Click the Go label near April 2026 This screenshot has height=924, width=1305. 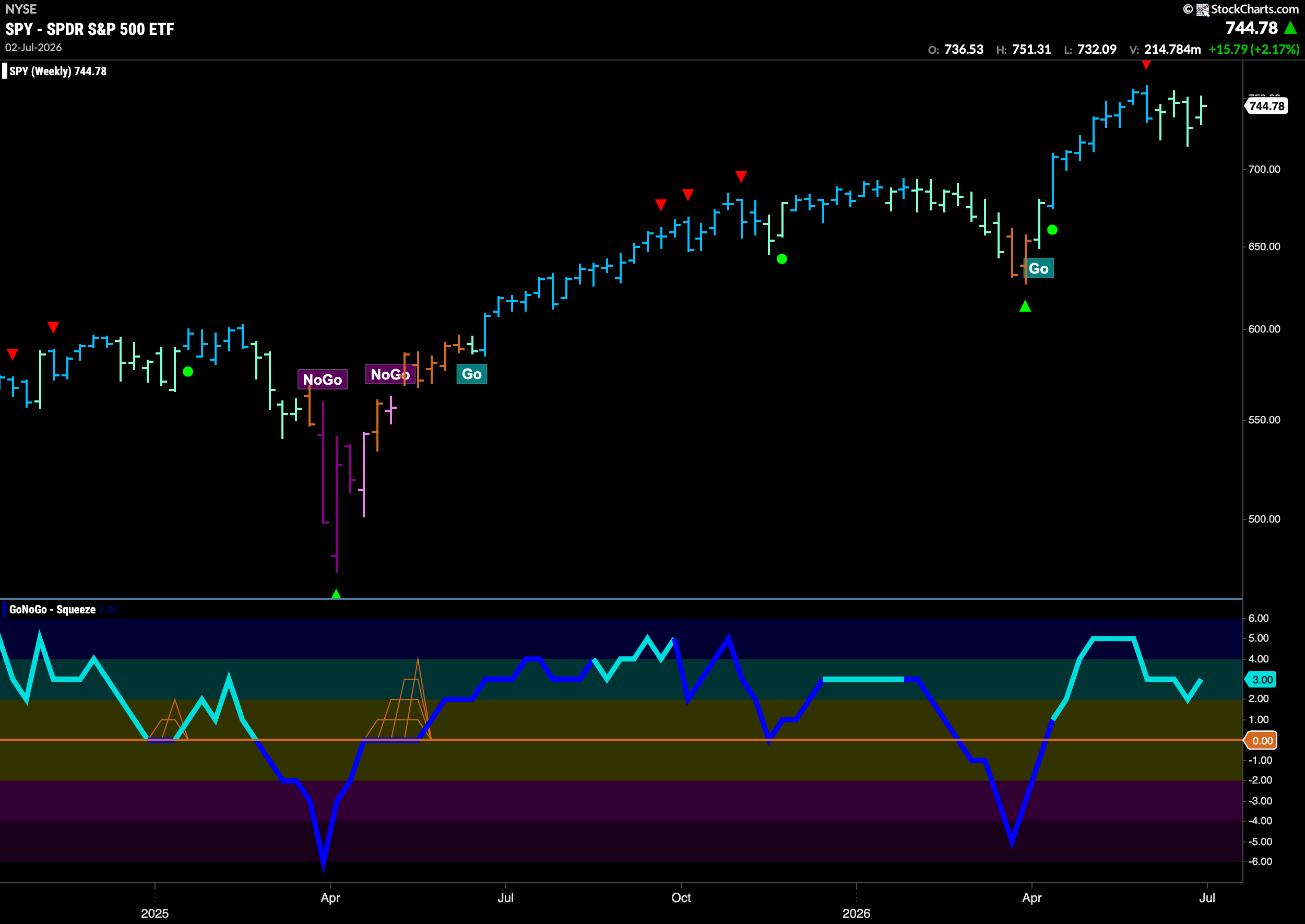pos(1038,268)
